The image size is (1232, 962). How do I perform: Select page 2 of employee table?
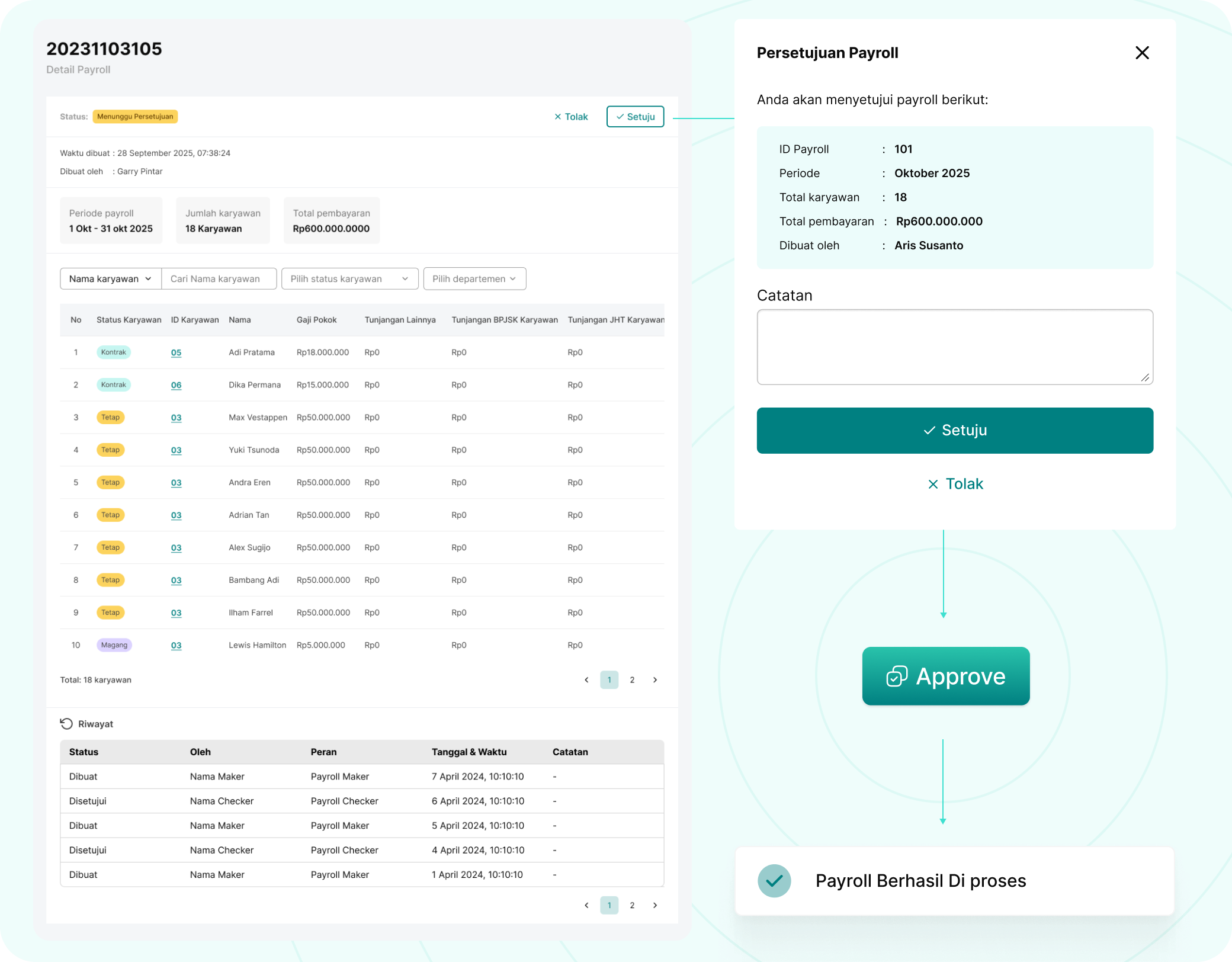[632, 680]
